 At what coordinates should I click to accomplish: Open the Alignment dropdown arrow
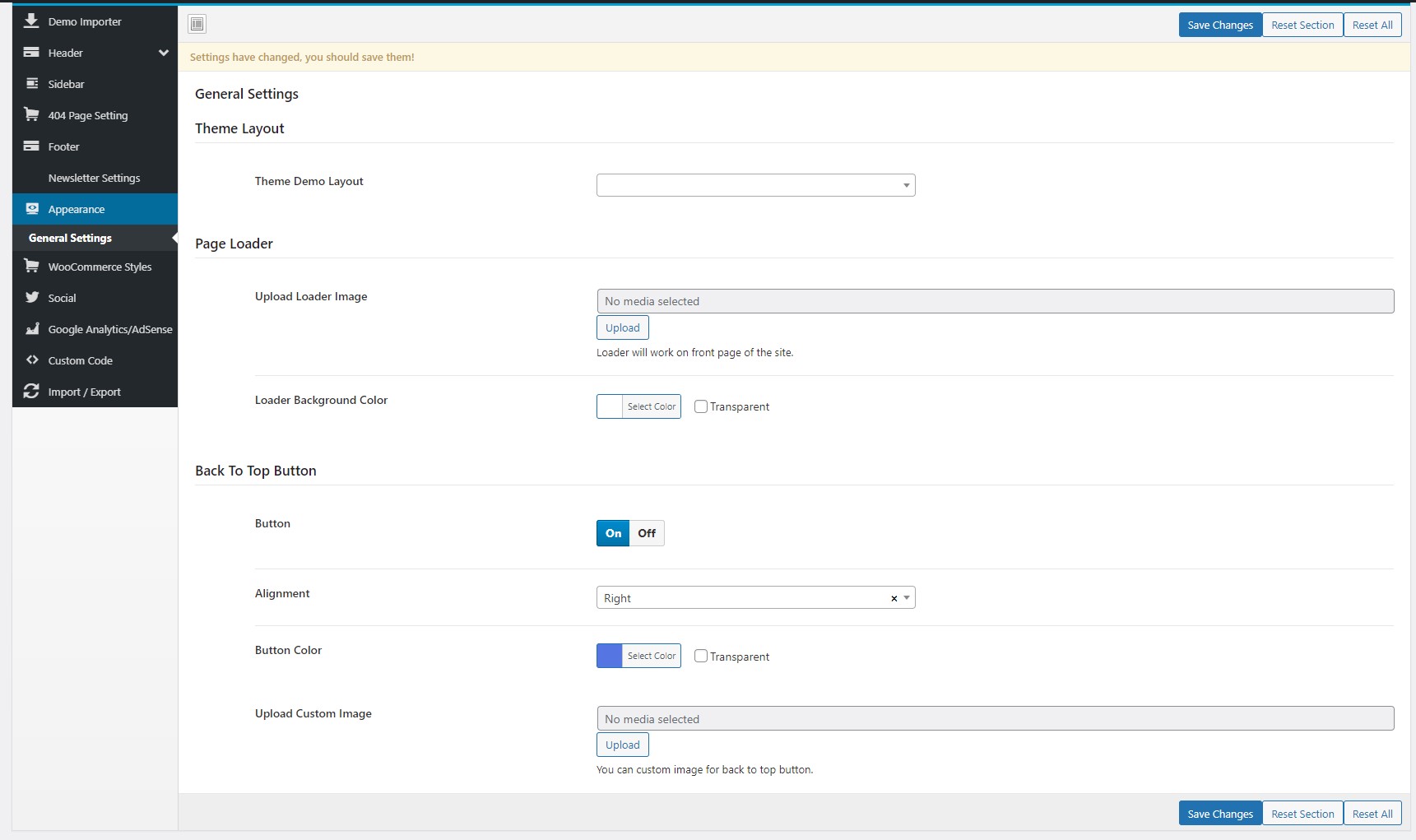tap(907, 597)
